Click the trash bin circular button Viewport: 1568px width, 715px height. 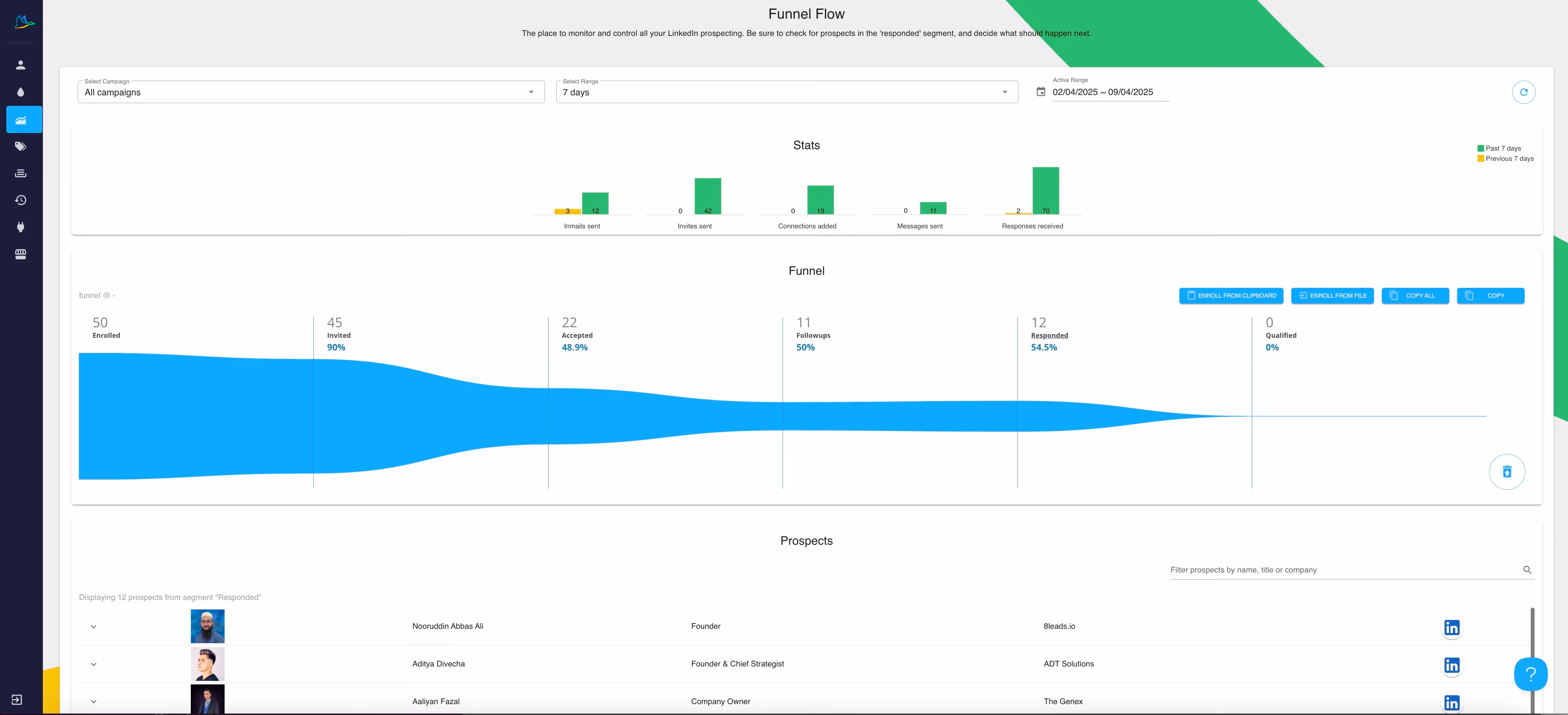click(1506, 472)
